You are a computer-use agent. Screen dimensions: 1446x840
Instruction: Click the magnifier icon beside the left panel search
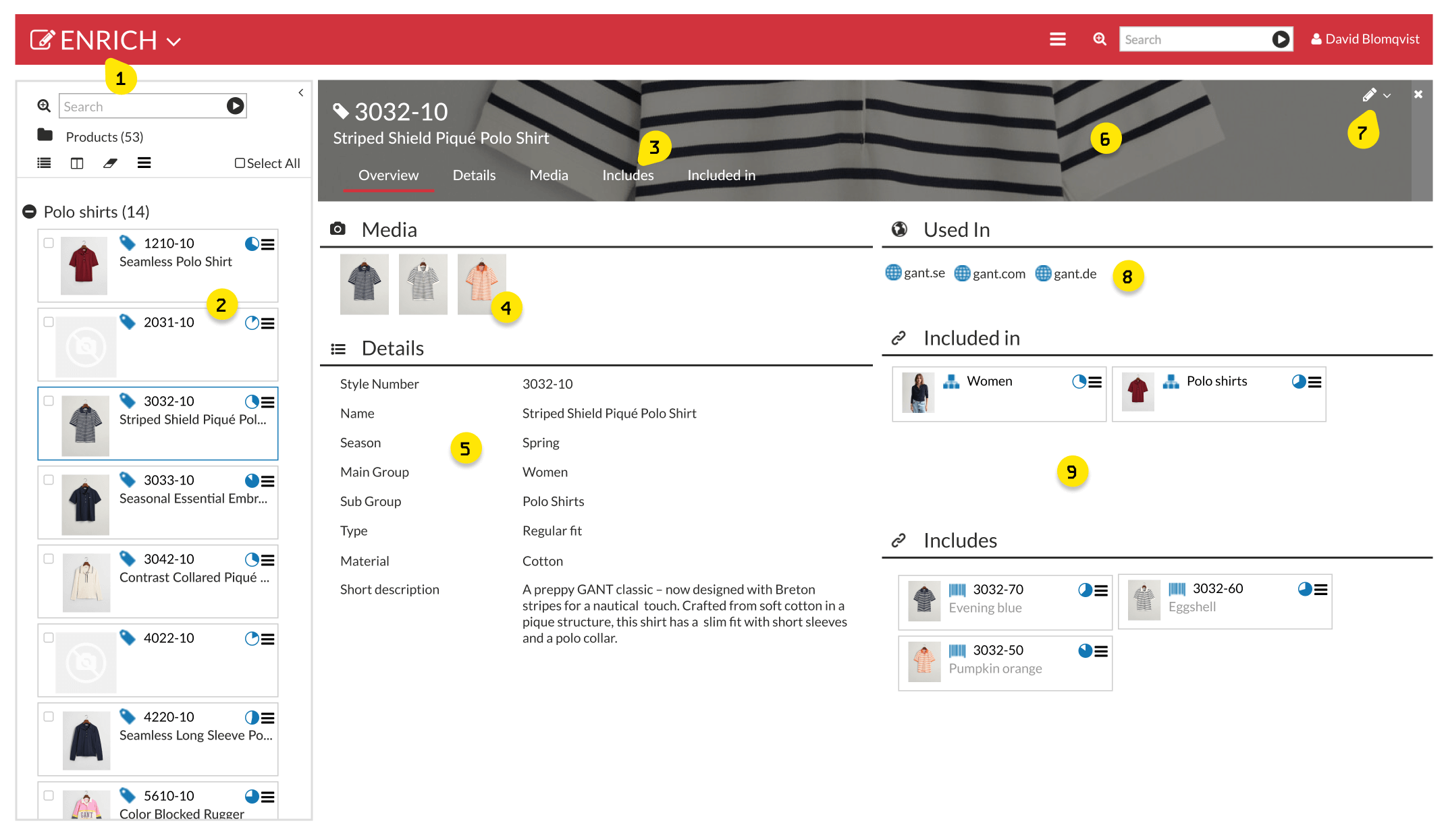[x=44, y=106]
